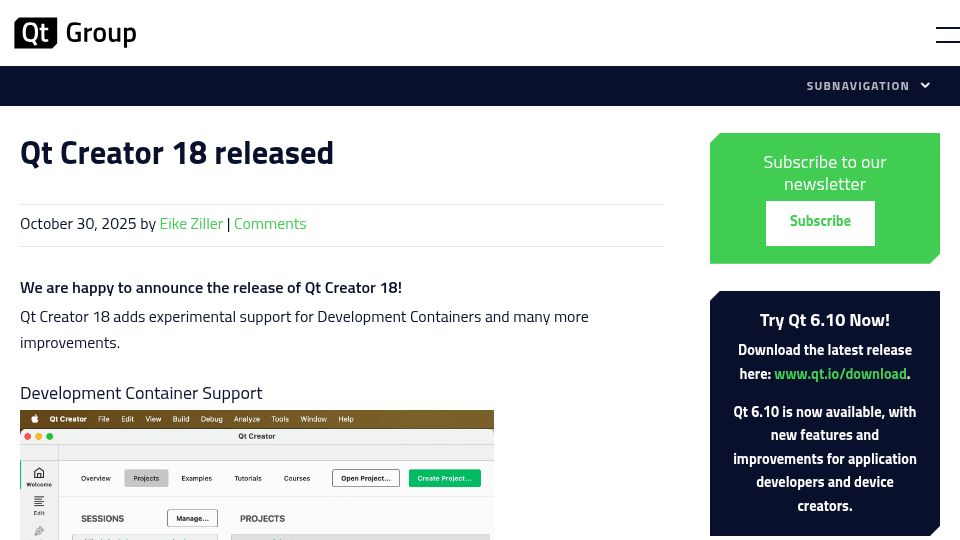Screen dimensions: 960x540
Task: Open File menu in screenshot
Action: [x=103, y=419]
